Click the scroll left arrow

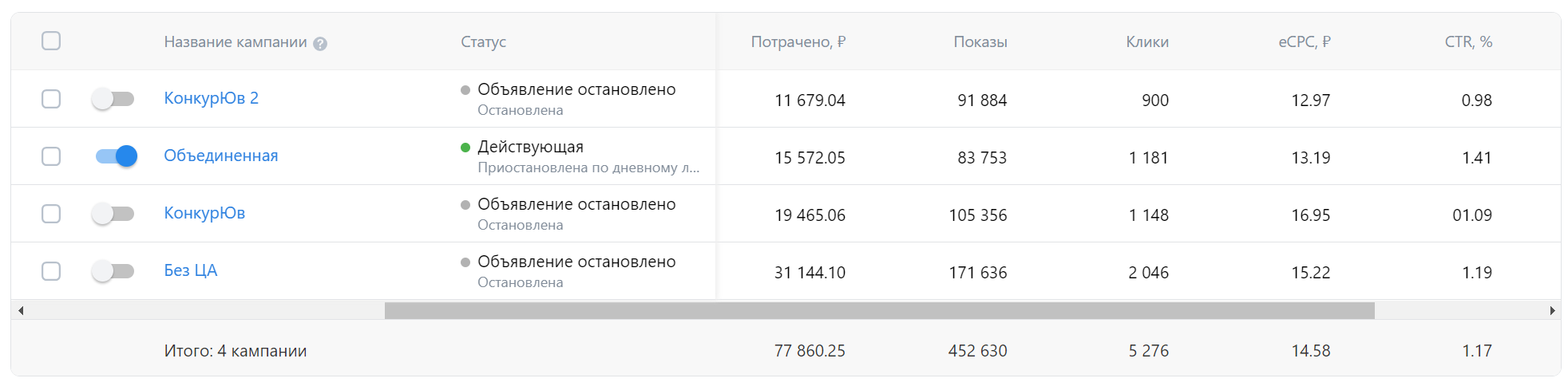[21, 310]
